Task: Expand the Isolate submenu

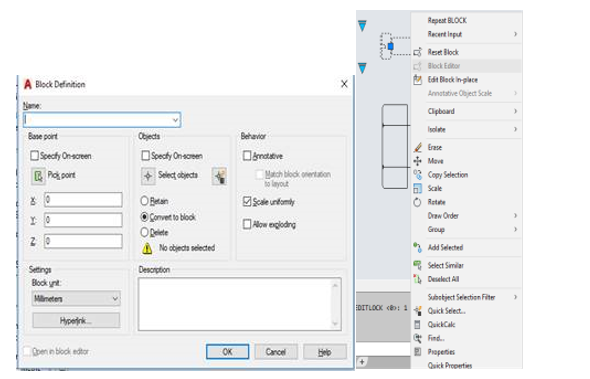Action: 515,129
